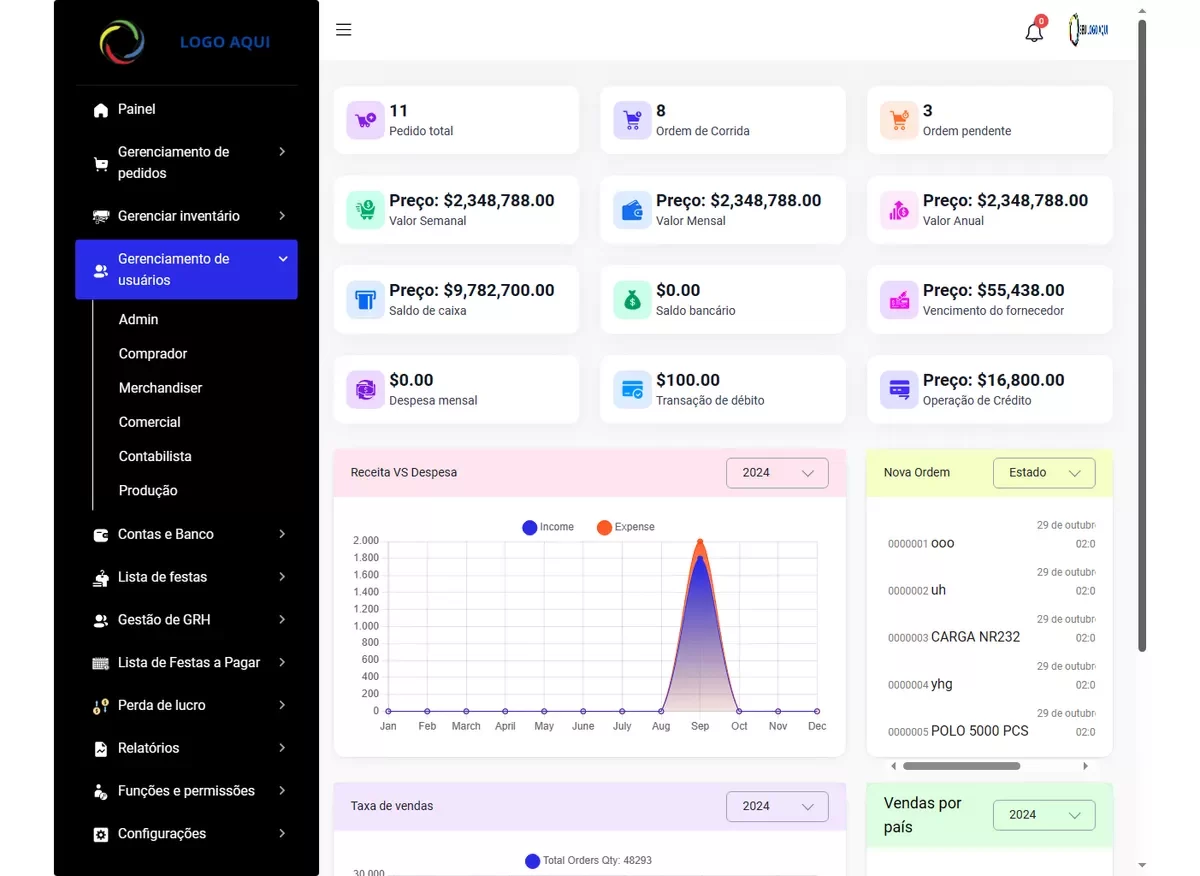The width and height of the screenshot is (1200, 876).
Task: Click the Painel home icon
Action: tap(101, 110)
